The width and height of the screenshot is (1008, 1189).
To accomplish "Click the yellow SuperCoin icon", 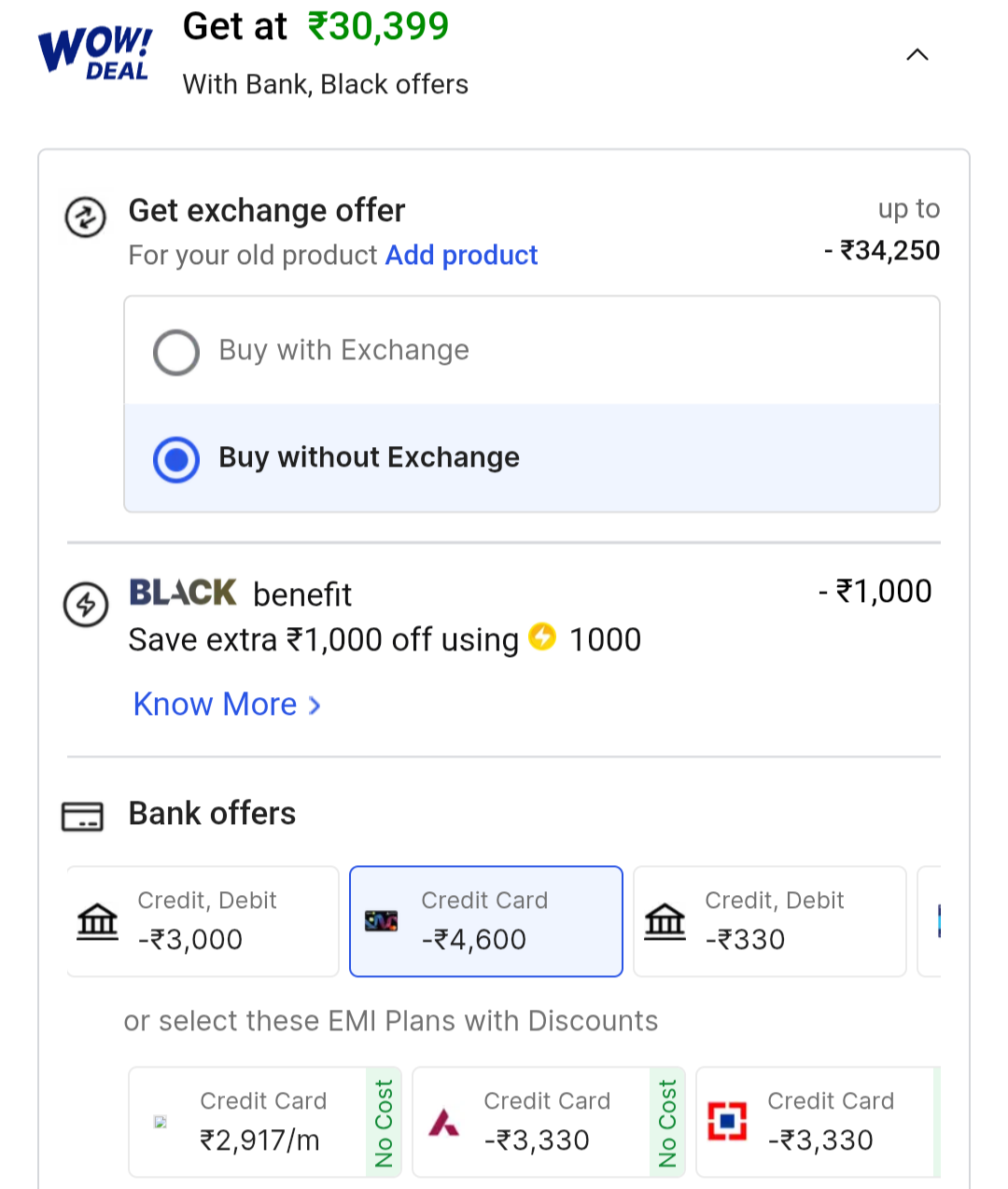I will coord(542,637).
